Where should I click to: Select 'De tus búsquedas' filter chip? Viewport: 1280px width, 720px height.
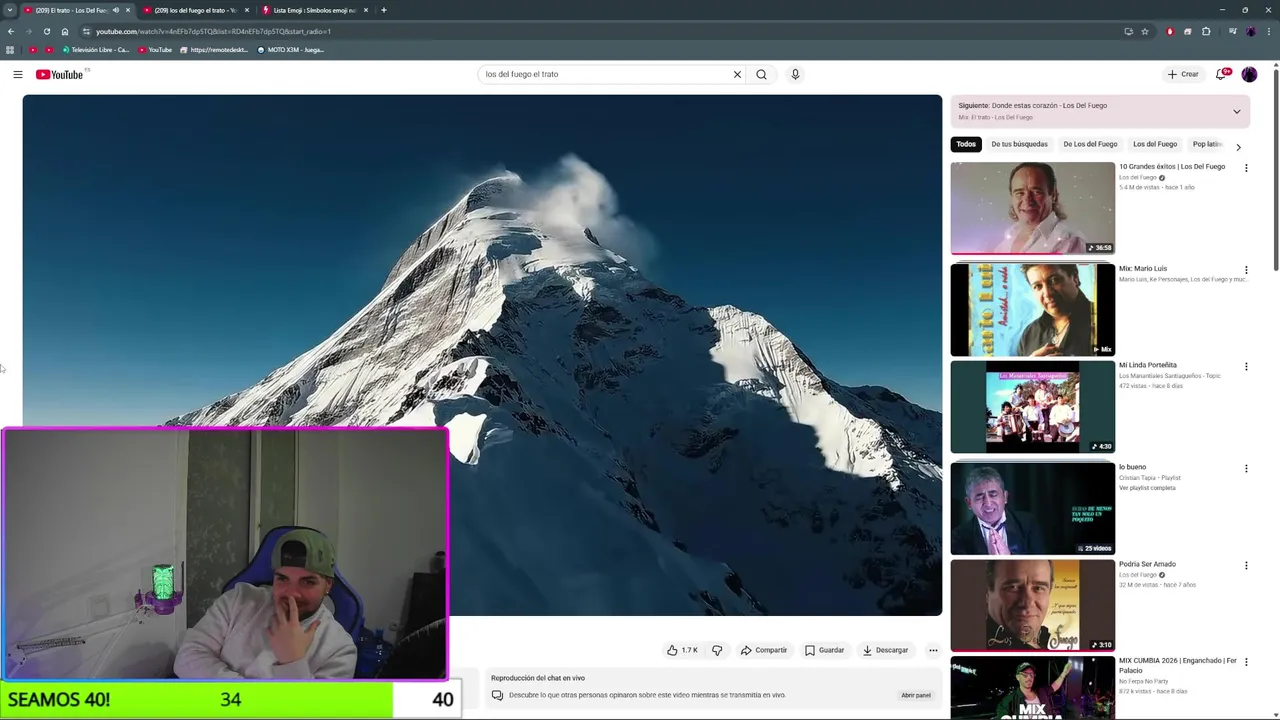(1020, 144)
